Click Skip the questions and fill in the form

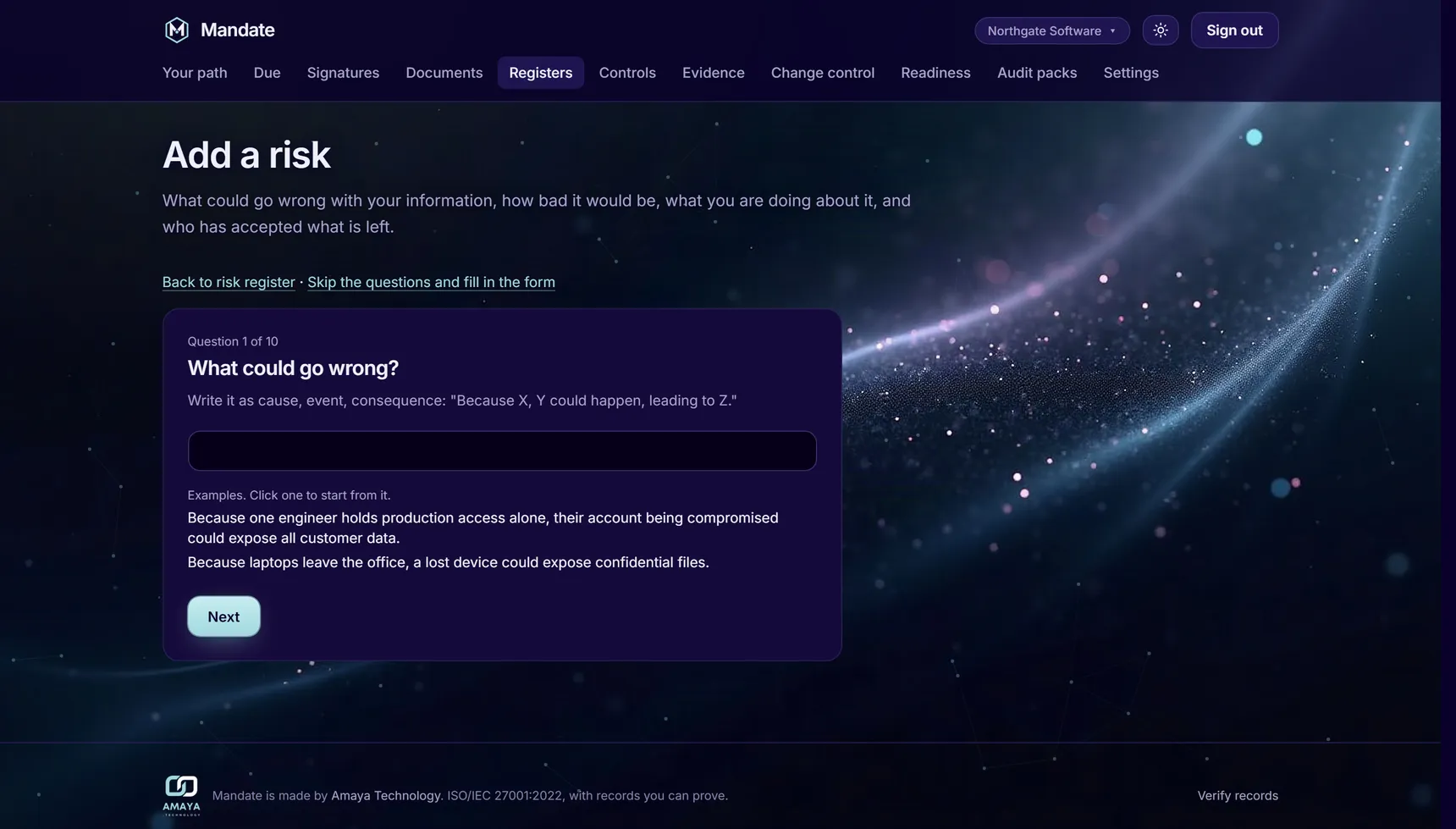[431, 282]
